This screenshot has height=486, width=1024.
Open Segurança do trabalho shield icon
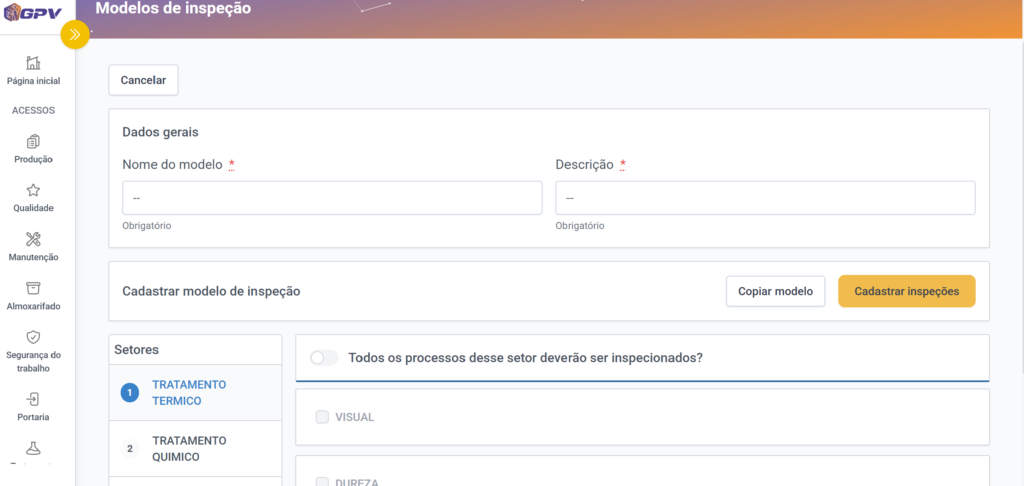point(33,337)
